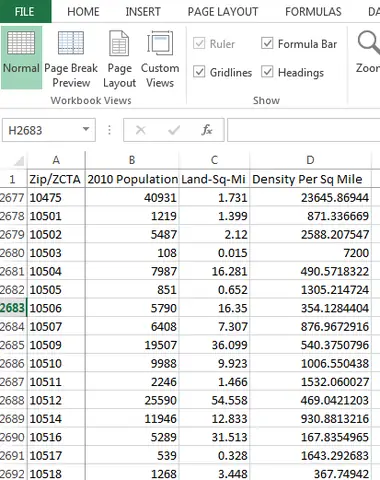Select column B header
Viewport: 380px width, 480px height.
tap(132, 160)
